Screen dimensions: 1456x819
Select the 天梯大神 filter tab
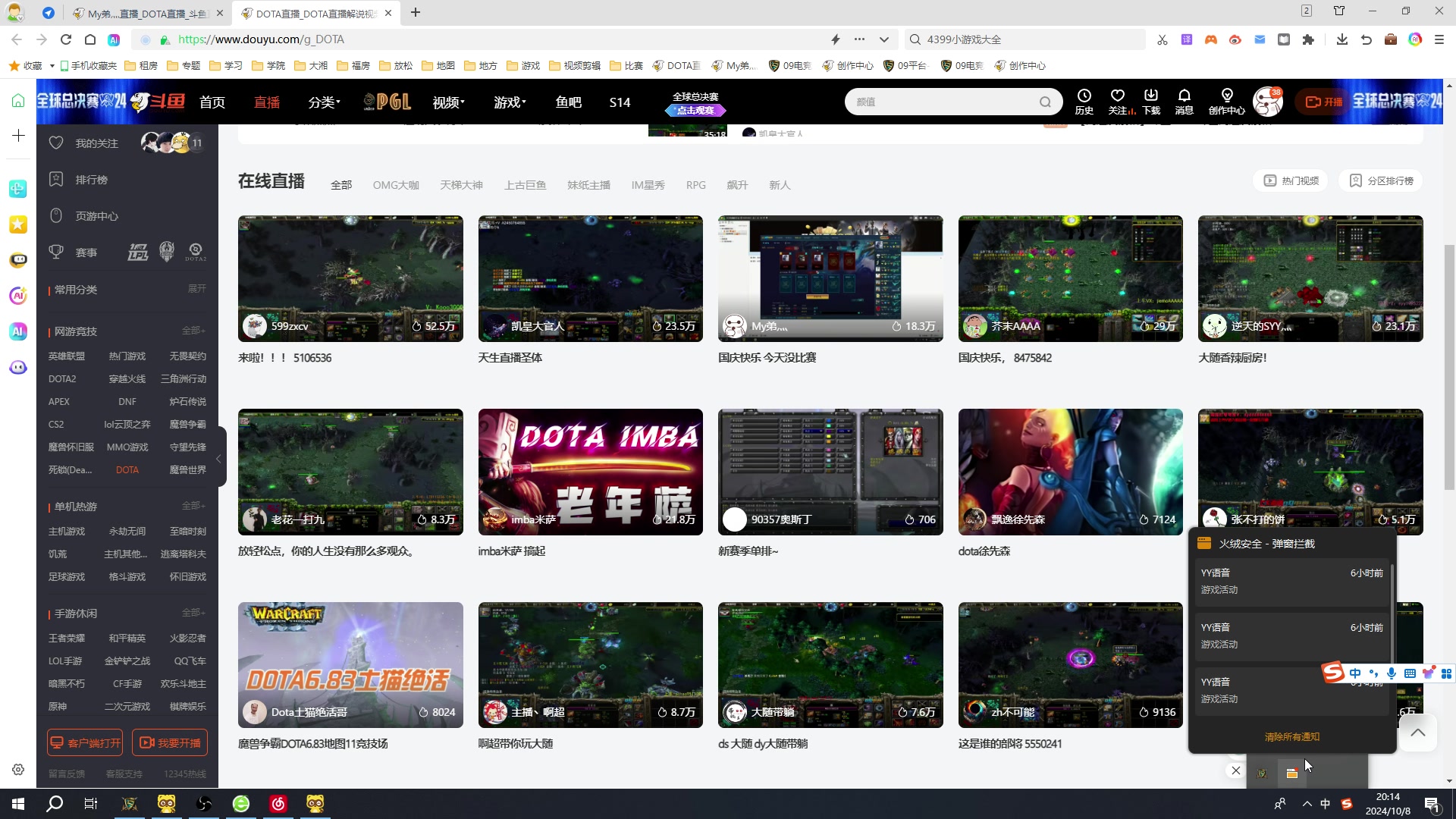tap(461, 185)
